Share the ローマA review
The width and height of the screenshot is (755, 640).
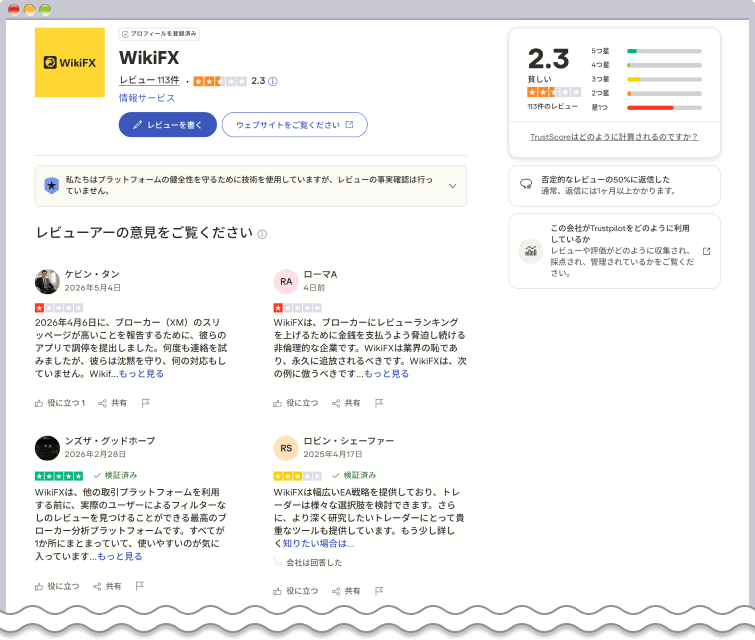click(x=346, y=403)
